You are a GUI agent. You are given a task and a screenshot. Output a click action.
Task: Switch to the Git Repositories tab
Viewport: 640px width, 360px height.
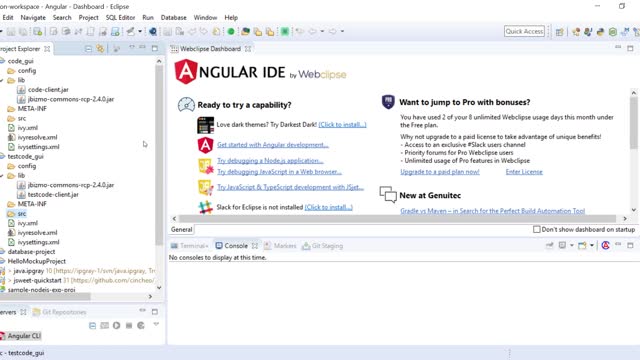[60, 312]
